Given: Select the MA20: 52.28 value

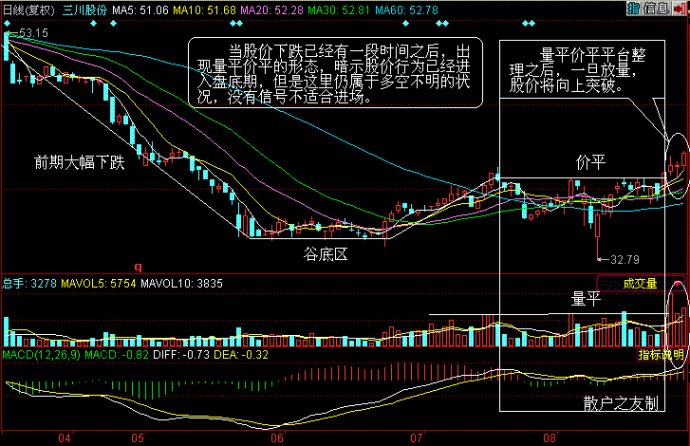Looking at the screenshot, I should point(272,10).
